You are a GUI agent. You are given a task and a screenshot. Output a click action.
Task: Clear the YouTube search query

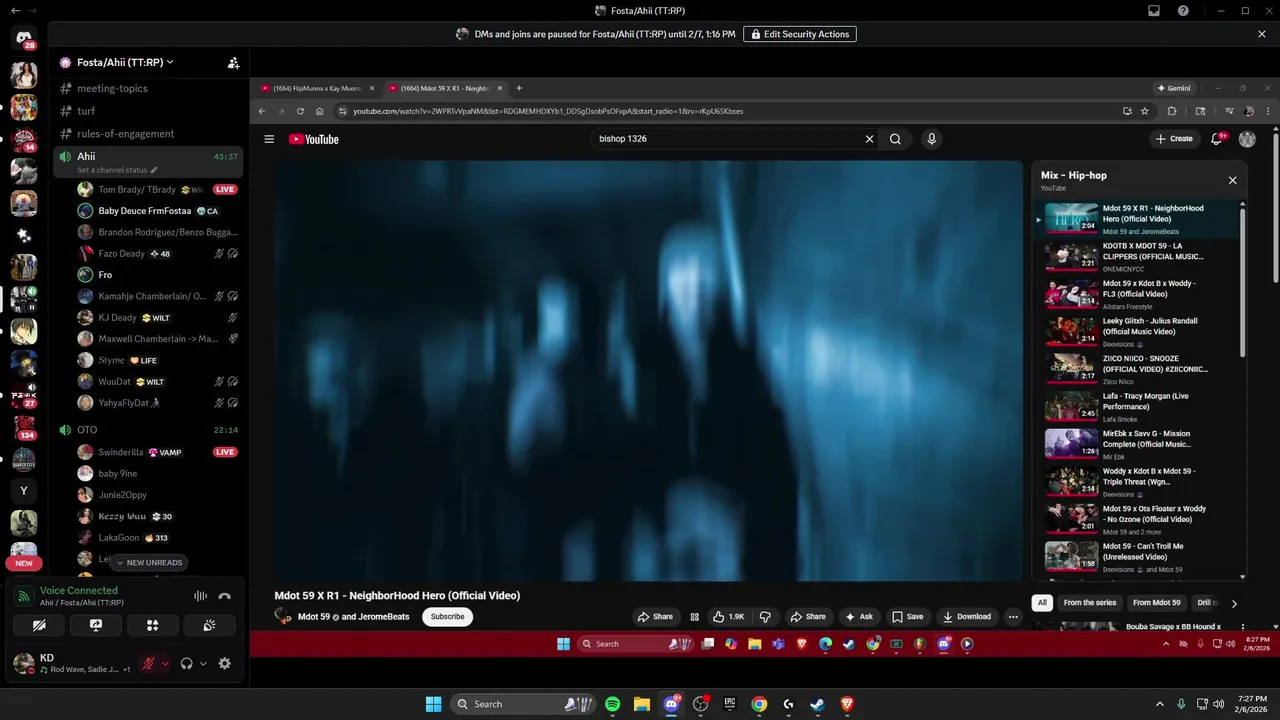869,139
